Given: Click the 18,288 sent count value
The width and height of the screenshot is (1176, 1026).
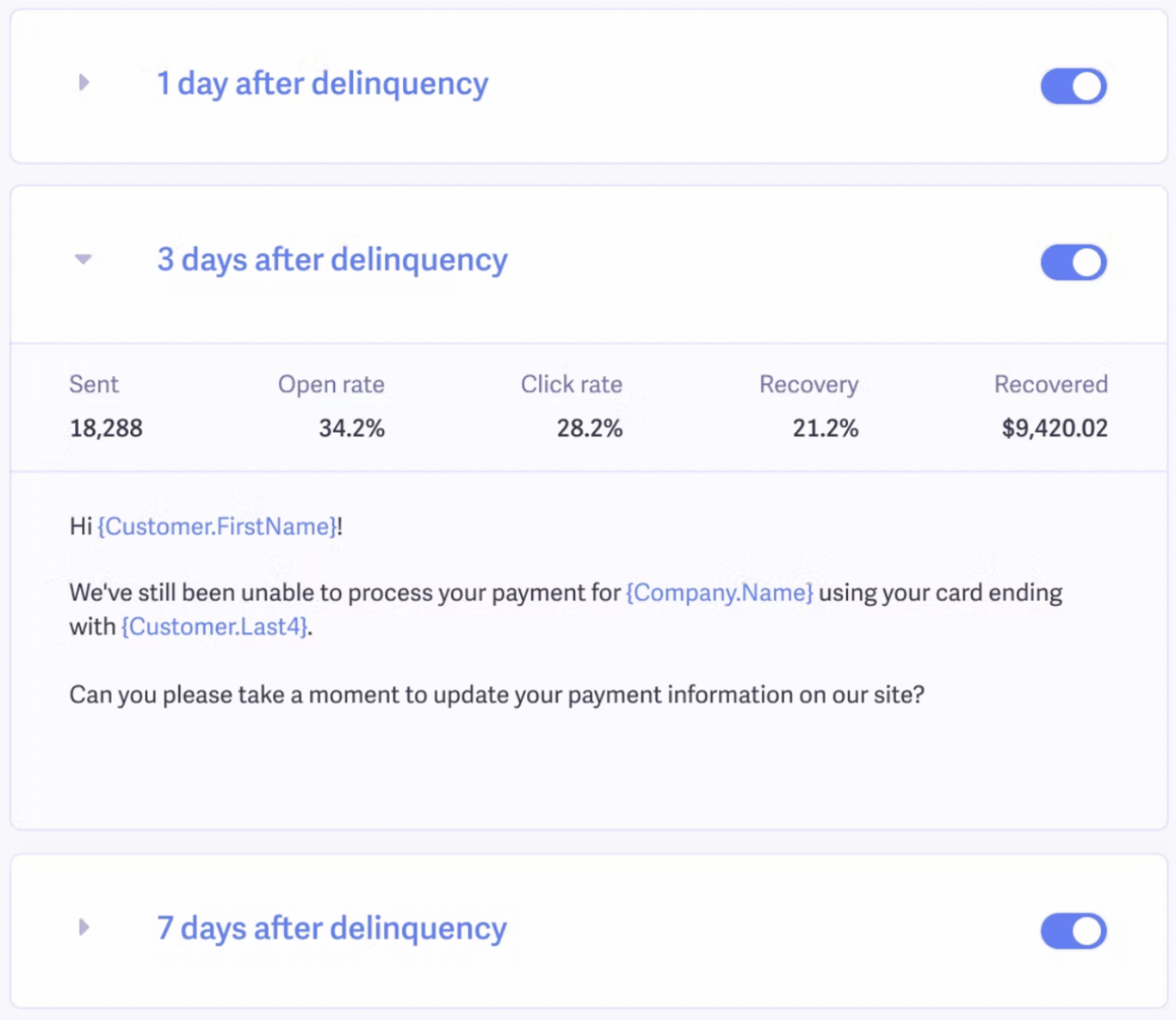Looking at the screenshot, I should click(106, 429).
